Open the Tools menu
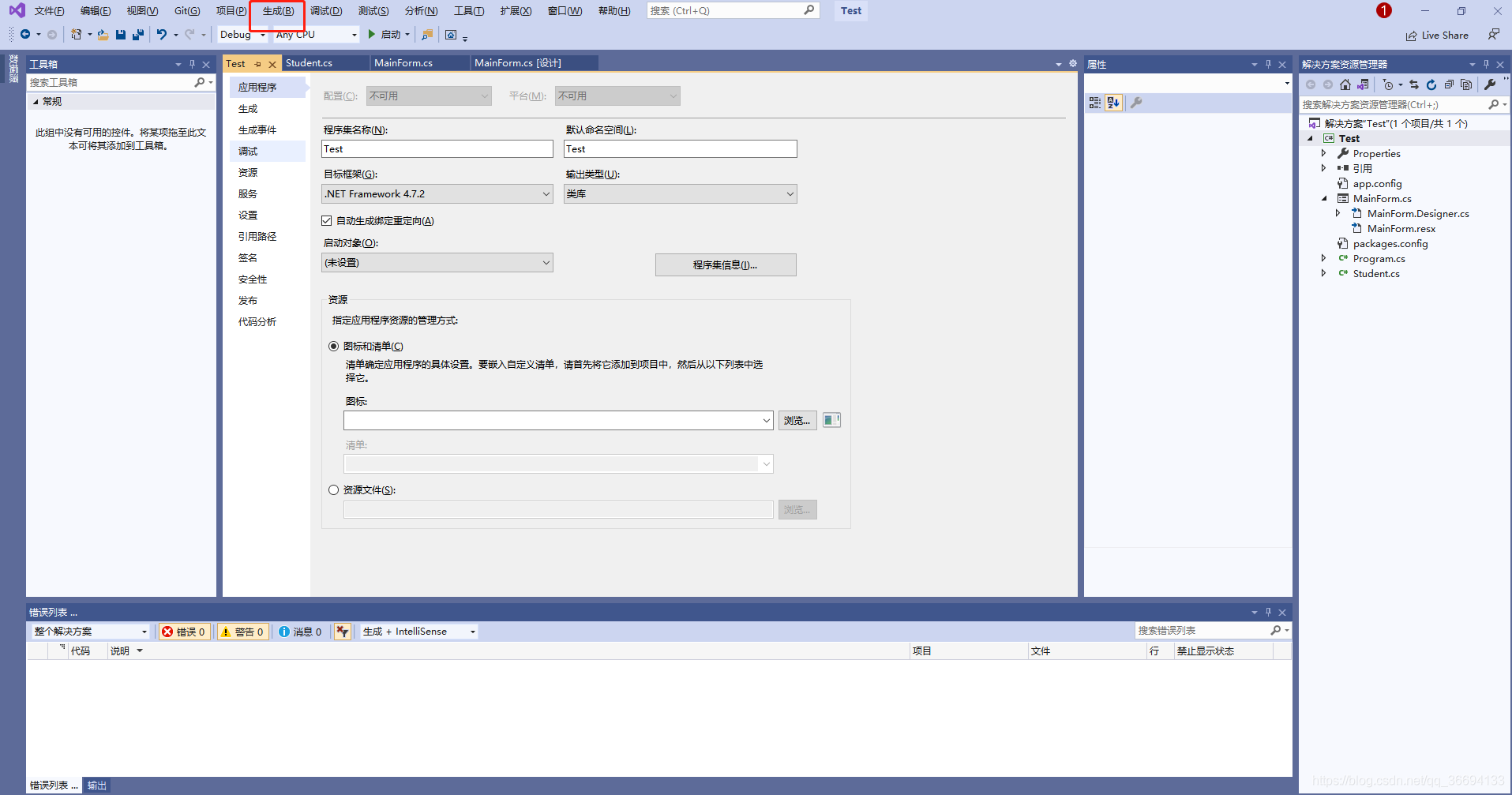 pos(469,11)
